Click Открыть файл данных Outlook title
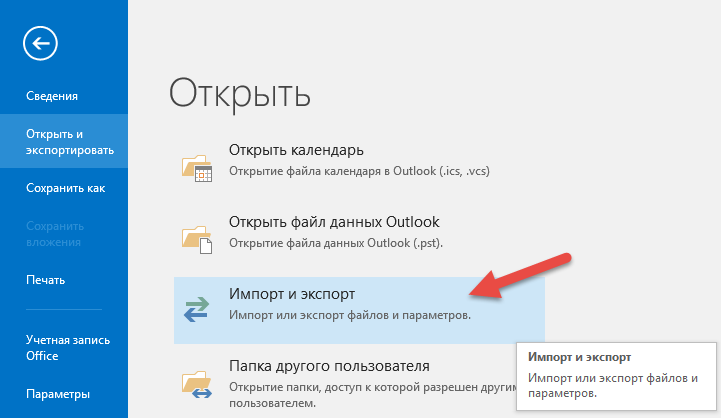This screenshot has width=721, height=418. (x=334, y=222)
